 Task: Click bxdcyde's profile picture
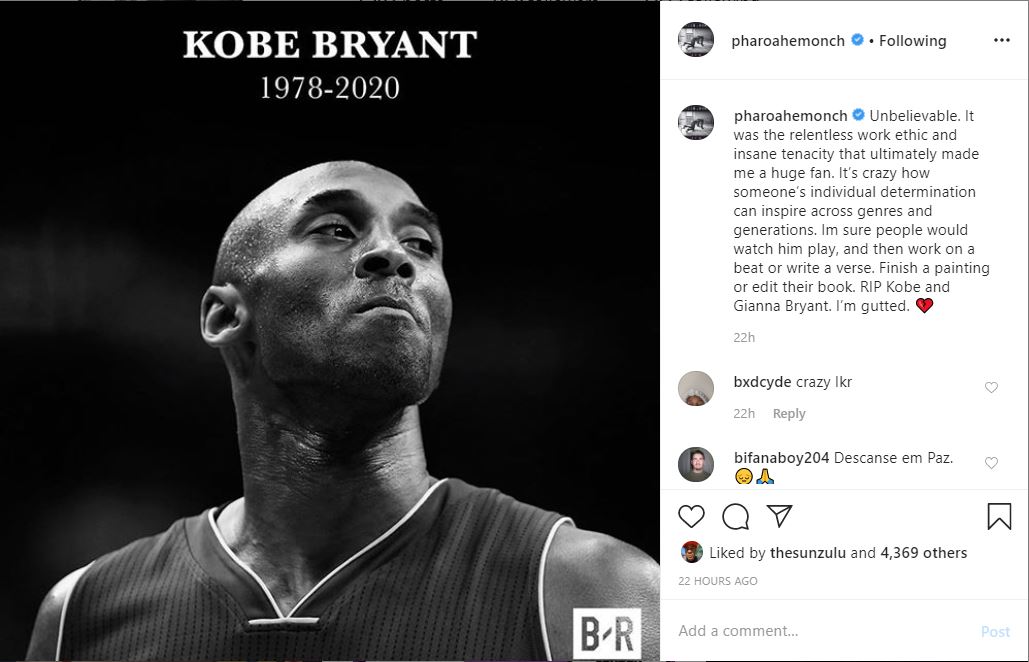click(696, 388)
